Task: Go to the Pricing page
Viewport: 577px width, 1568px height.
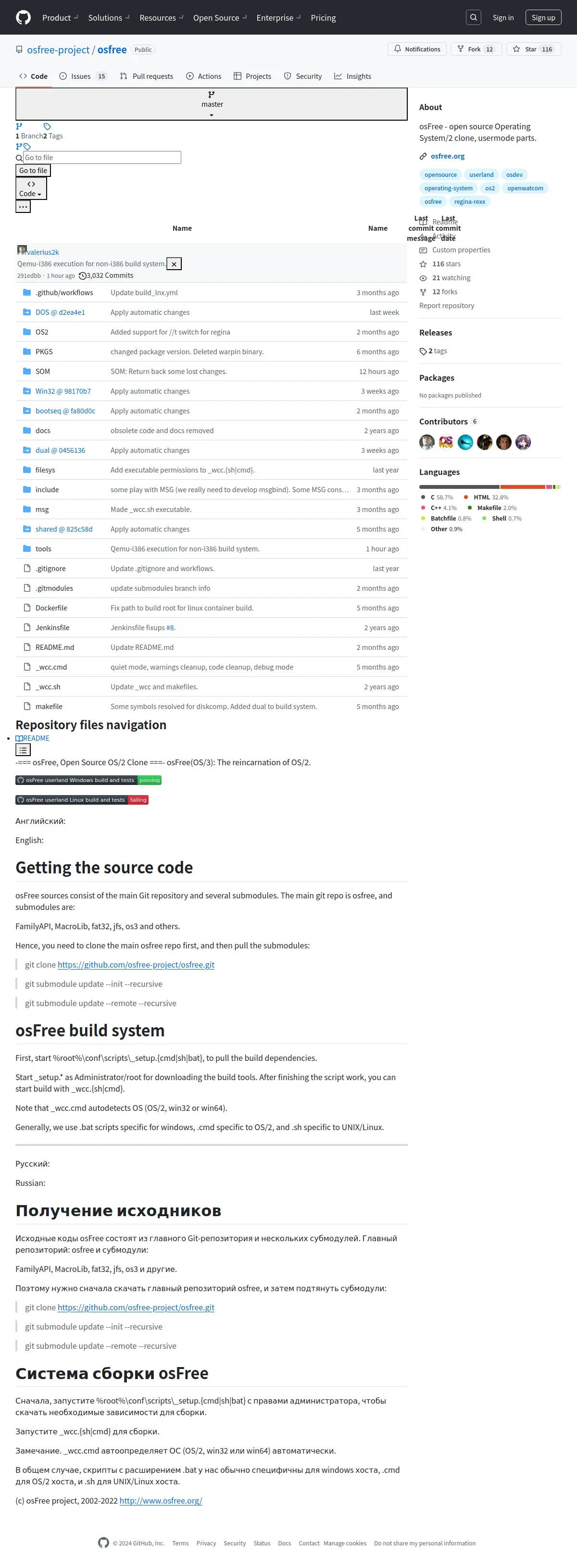Action: coord(323,18)
